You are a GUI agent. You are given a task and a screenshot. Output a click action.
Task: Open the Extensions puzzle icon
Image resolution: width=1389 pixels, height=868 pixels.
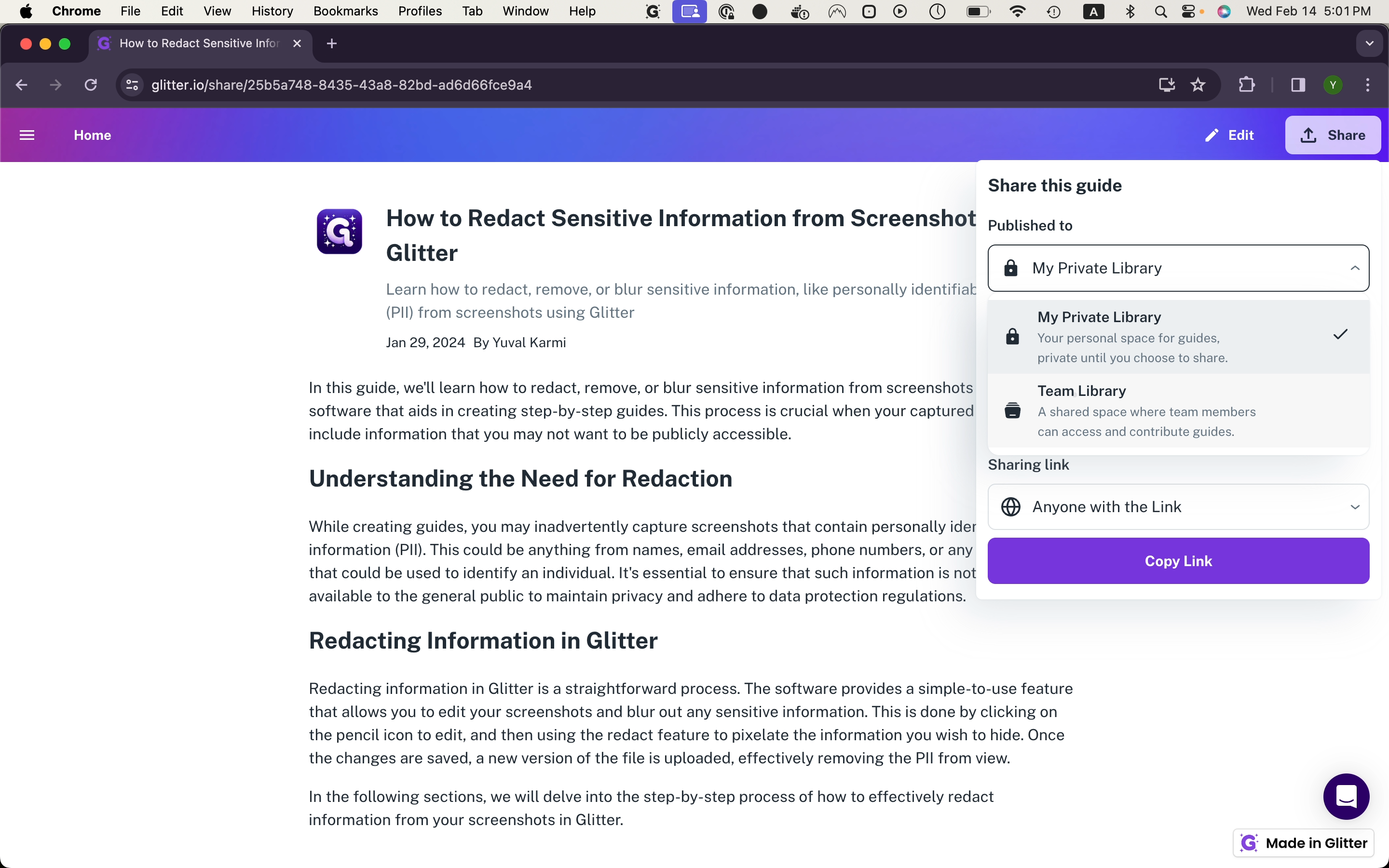click(x=1247, y=85)
